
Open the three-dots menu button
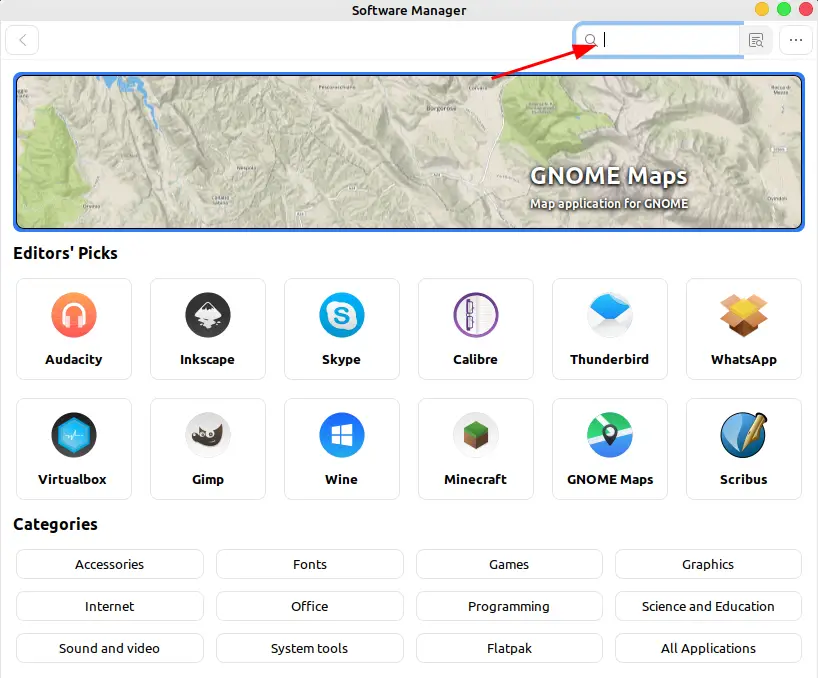click(x=796, y=40)
